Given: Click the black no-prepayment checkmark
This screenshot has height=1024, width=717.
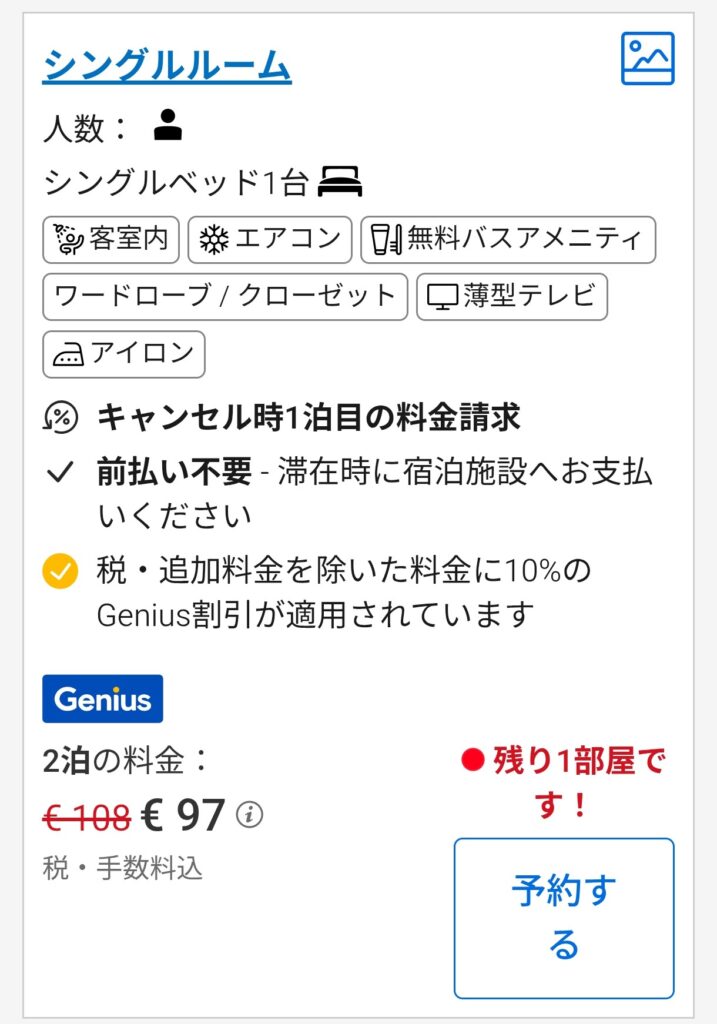Looking at the screenshot, I should 60,472.
